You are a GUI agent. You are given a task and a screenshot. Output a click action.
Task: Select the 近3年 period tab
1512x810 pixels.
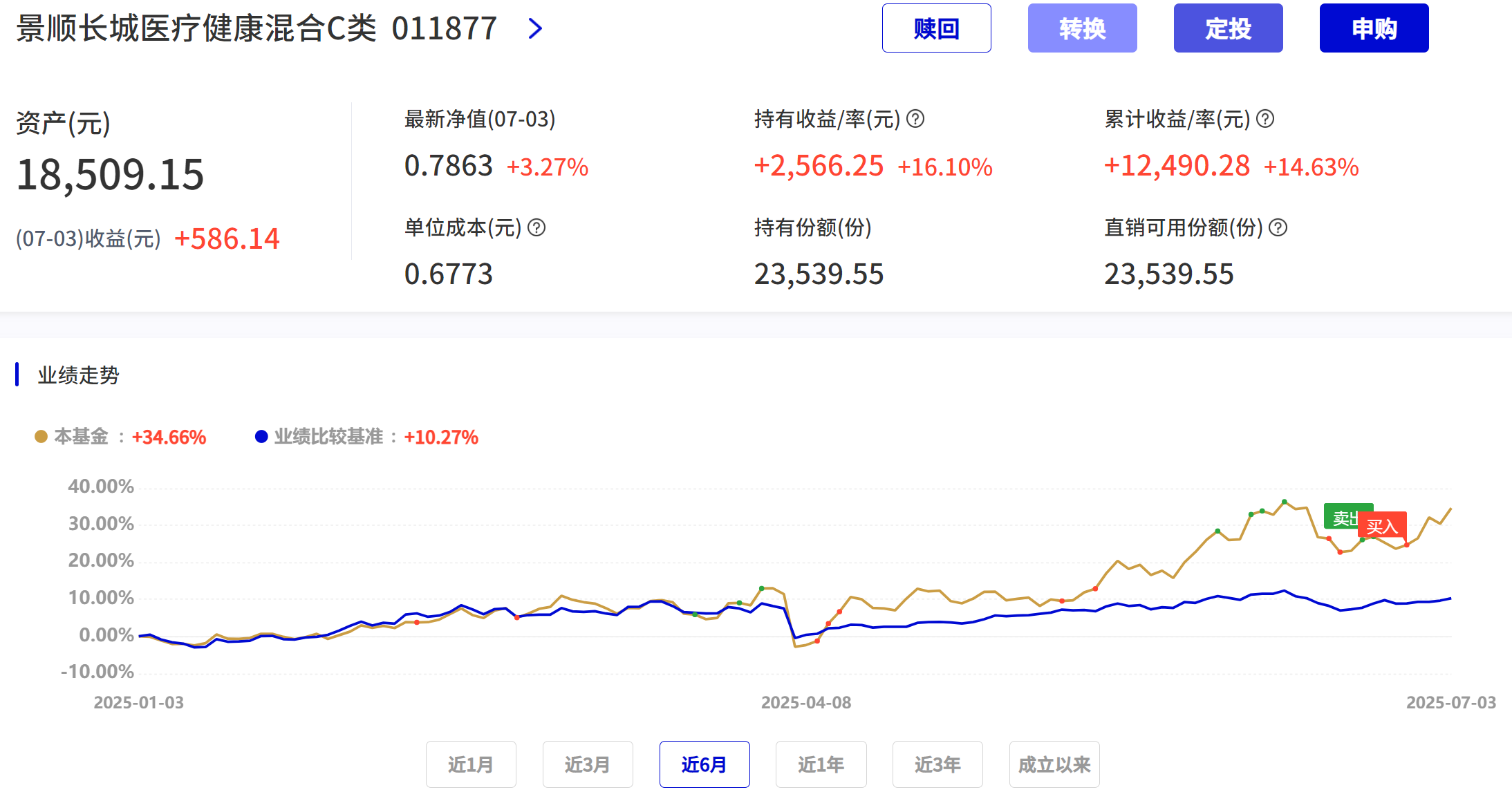tap(937, 764)
